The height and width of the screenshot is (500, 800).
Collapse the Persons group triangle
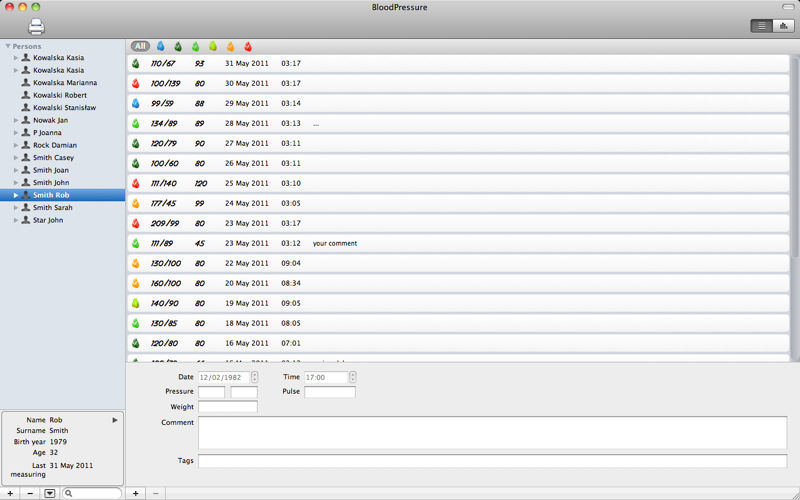pos(8,46)
